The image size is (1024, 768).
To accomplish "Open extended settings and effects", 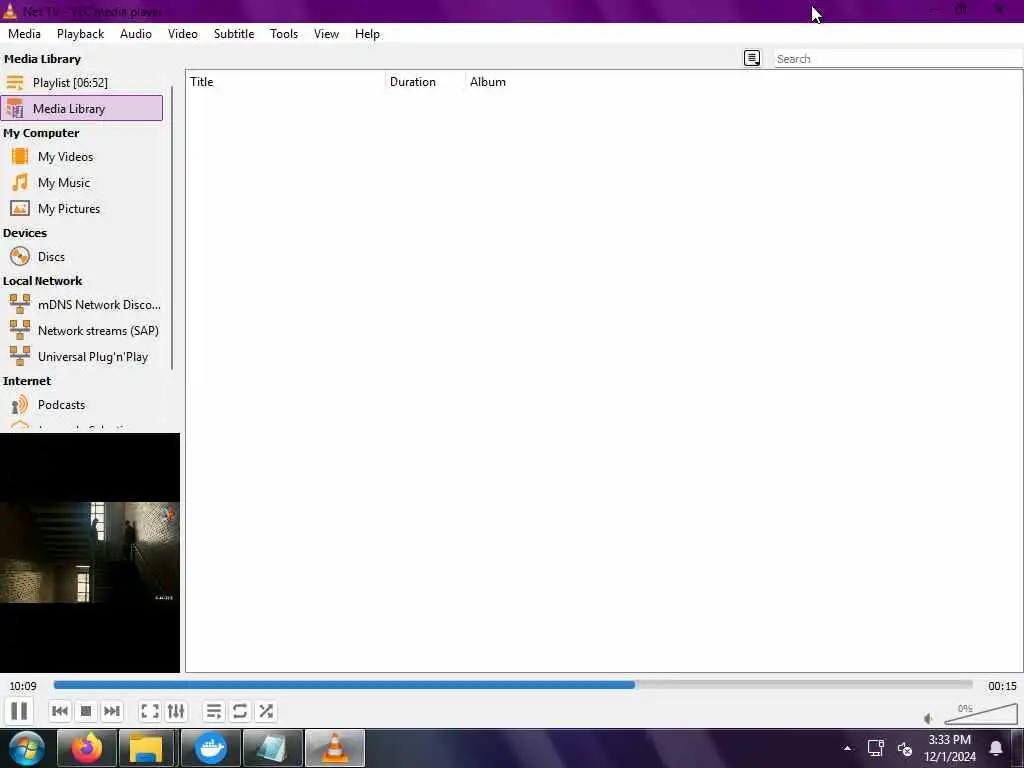I will click(176, 711).
